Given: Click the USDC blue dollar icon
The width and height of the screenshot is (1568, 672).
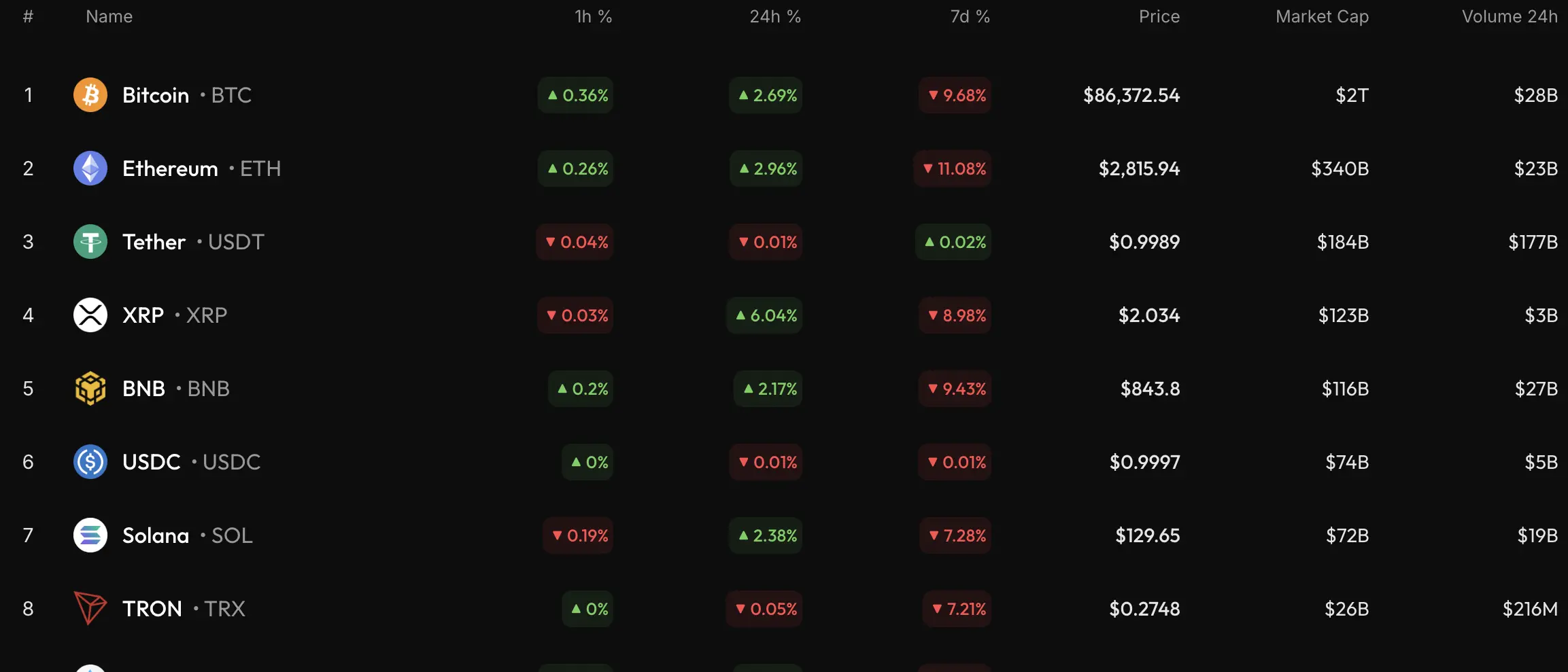Looking at the screenshot, I should tap(90, 462).
